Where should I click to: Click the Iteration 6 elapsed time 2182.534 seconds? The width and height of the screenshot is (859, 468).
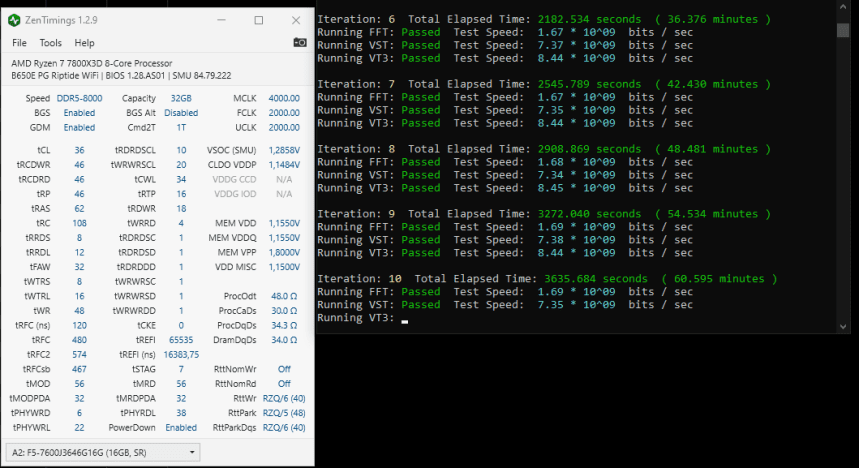tap(589, 19)
